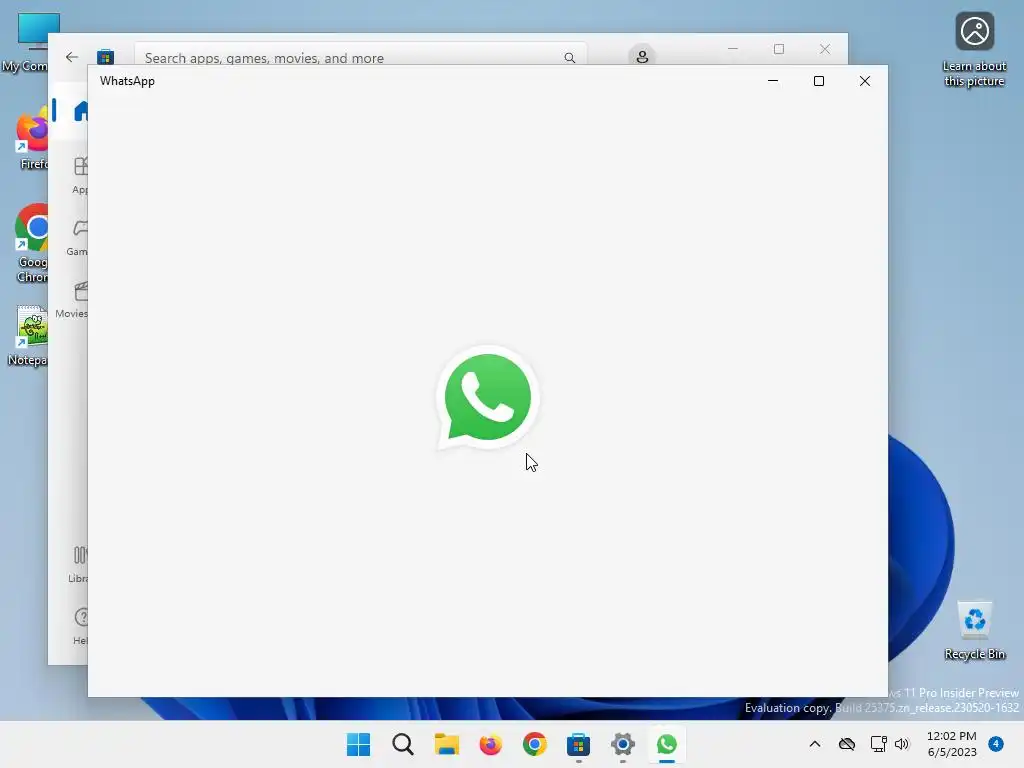Select the Google Chrome desktop shortcut
The width and height of the screenshot is (1024, 768).
[x=31, y=243]
